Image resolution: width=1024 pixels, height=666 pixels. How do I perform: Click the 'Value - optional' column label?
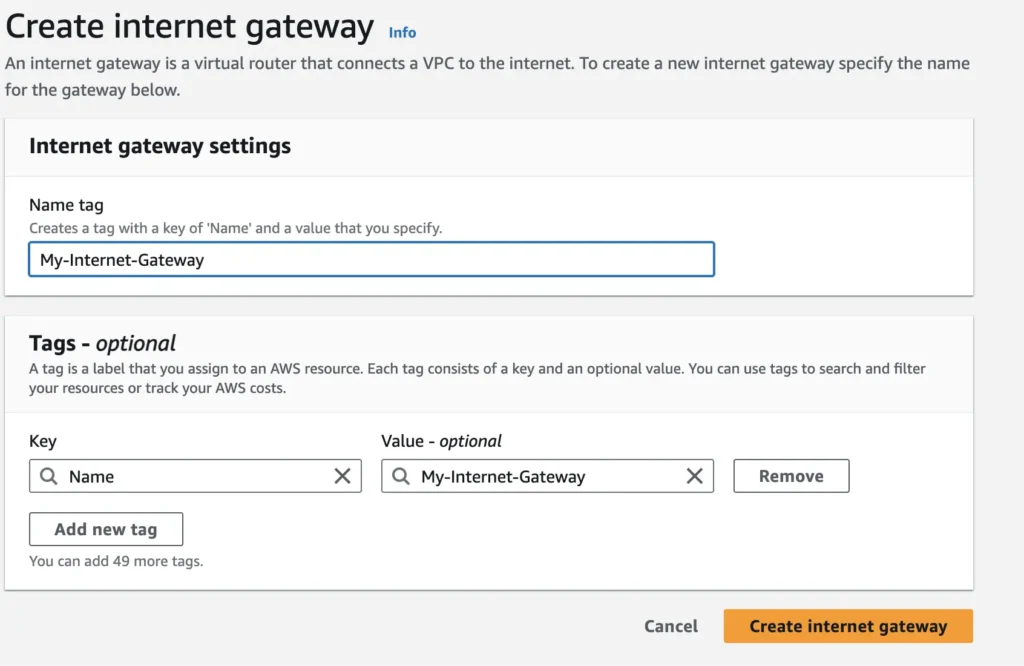click(441, 441)
